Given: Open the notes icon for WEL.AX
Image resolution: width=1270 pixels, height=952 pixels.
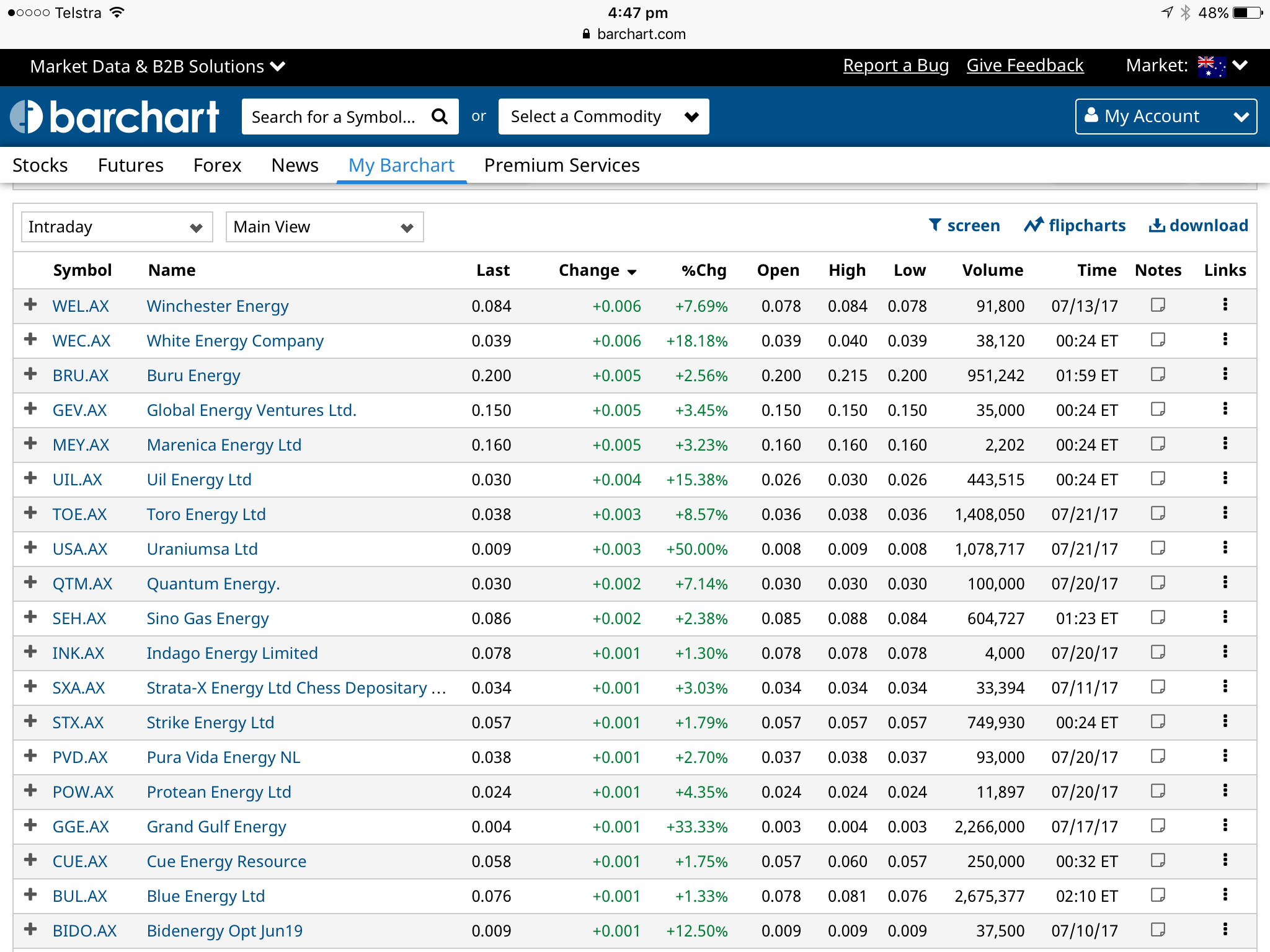Looking at the screenshot, I should pyautogui.click(x=1158, y=305).
